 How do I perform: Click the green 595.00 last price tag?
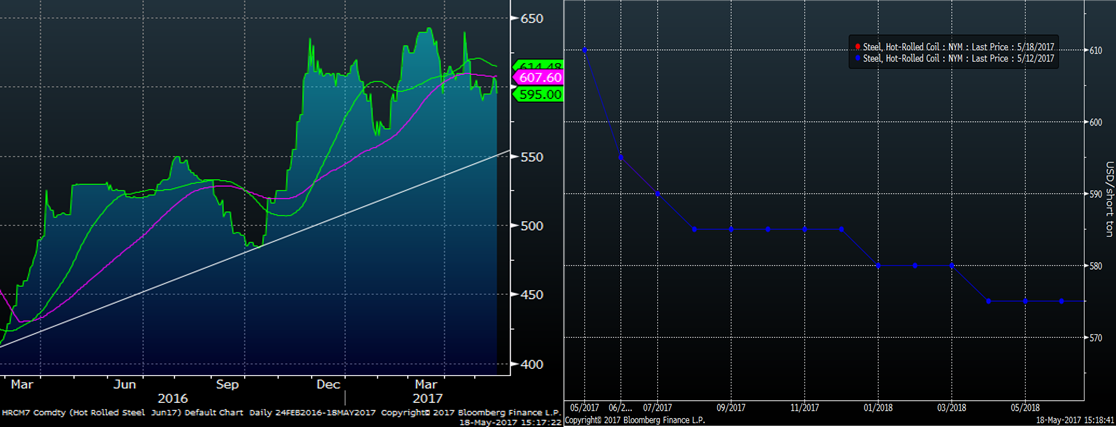540,94
